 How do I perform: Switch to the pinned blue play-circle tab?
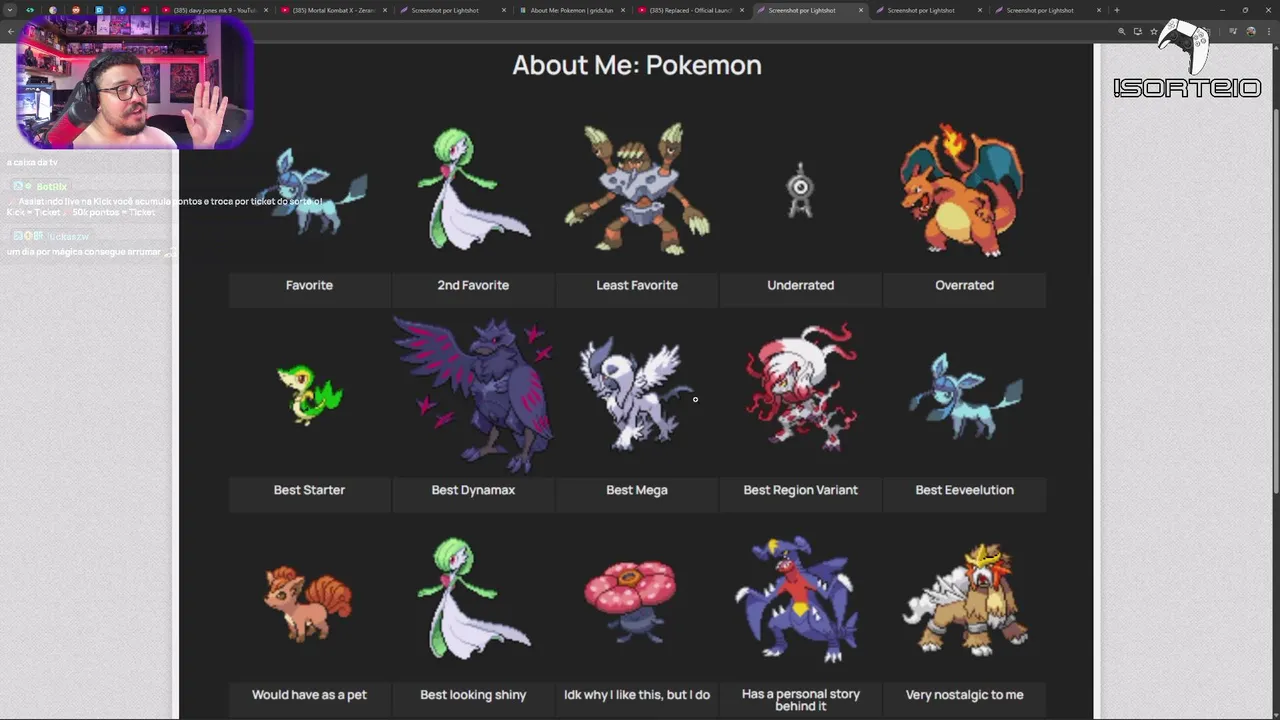pos(122,10)
